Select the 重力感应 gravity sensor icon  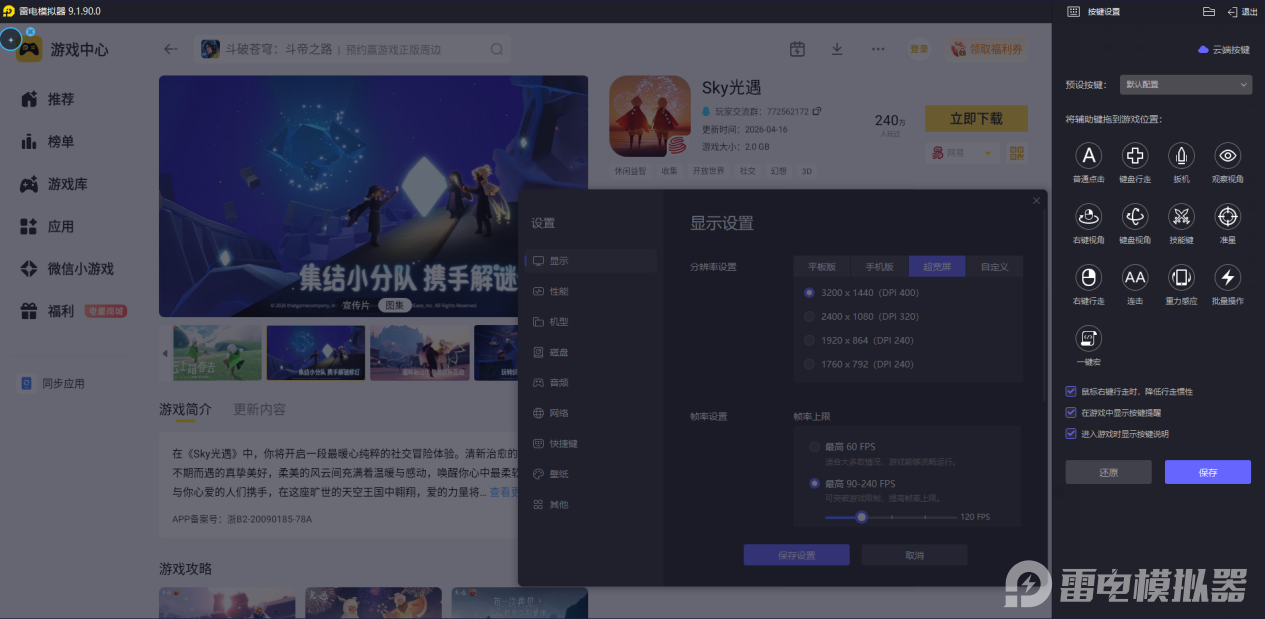1181,277
